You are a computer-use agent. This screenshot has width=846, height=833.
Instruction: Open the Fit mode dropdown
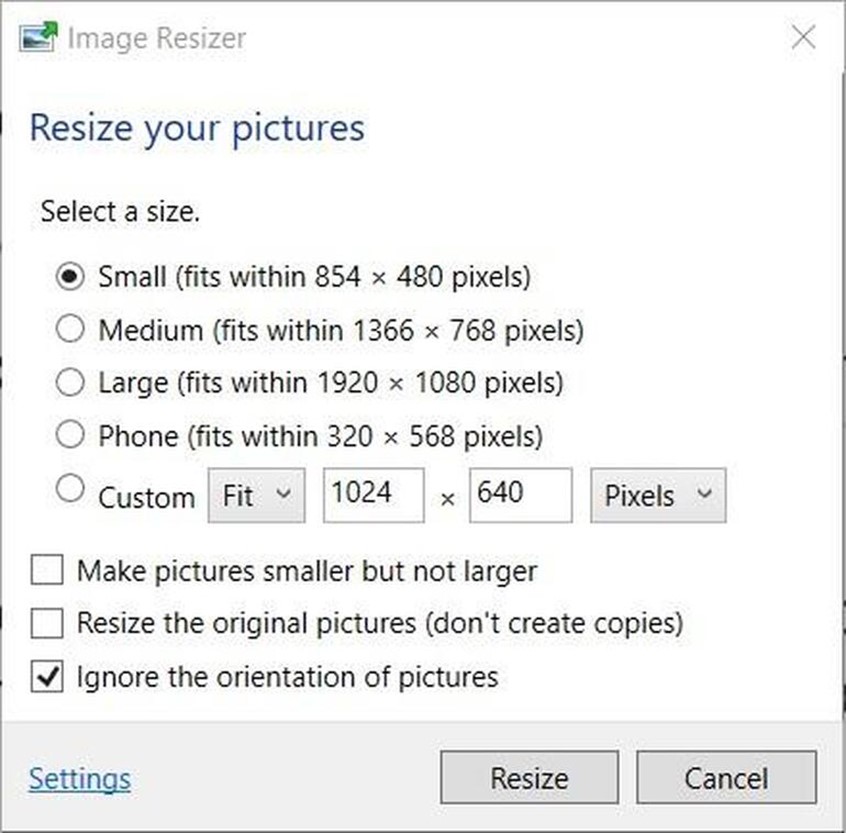tap(257, 495)
